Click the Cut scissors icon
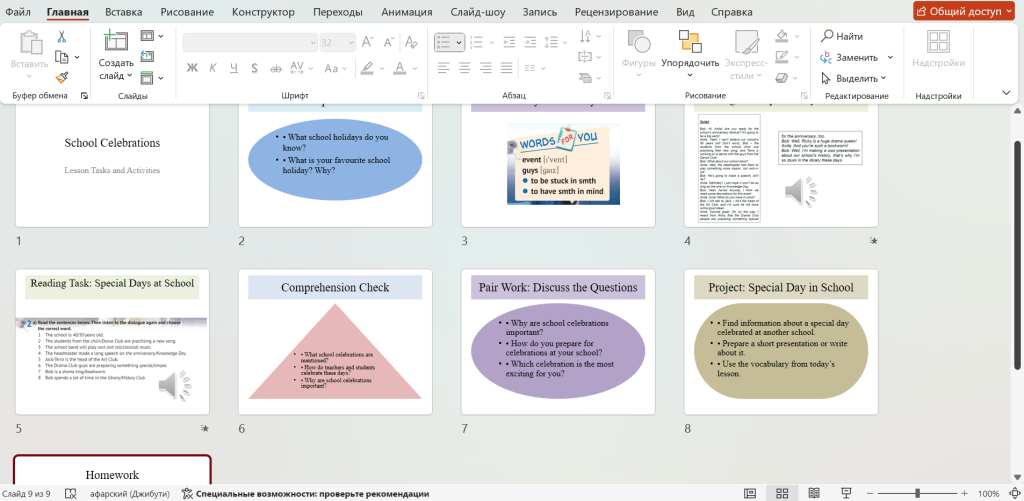Screen dimensions: 1024x501 point(62,37)
